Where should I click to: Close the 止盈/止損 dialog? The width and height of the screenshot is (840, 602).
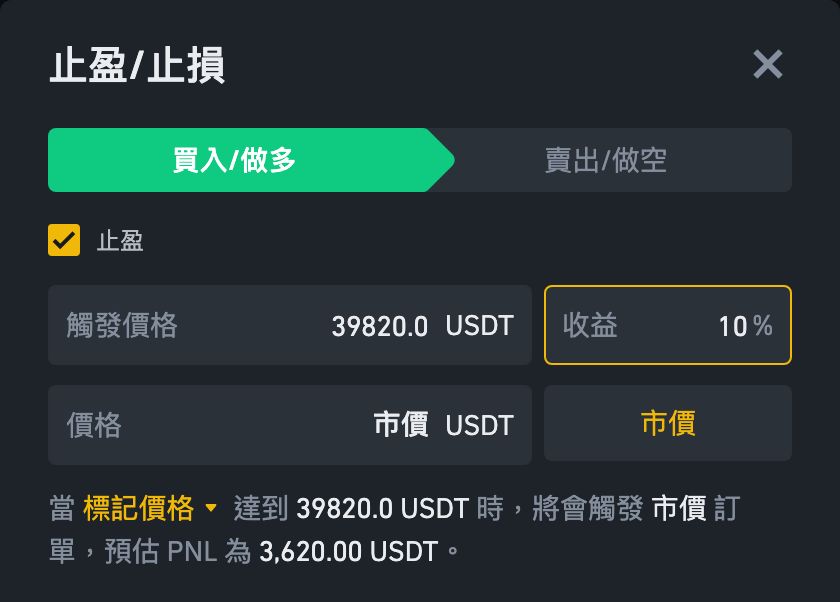tap(767, 65)
